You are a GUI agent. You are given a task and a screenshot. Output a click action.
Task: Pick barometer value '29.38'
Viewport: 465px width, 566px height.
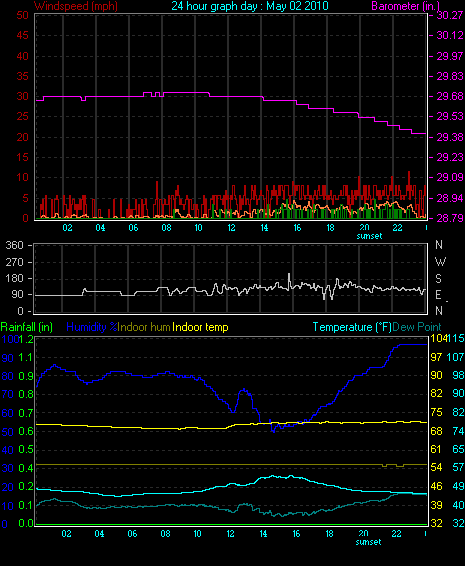pos(450,137)
